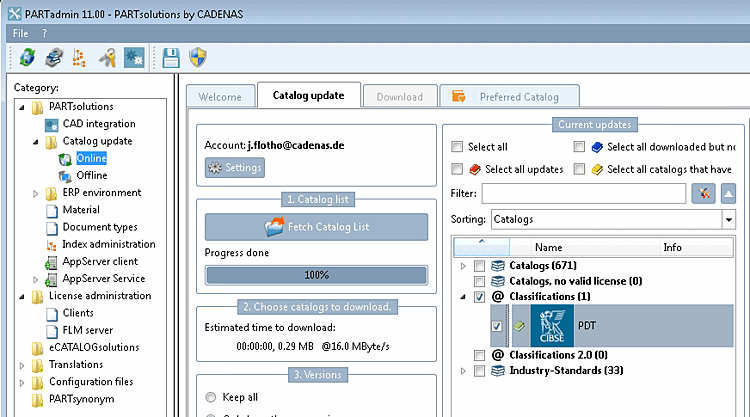Click the collapse up-arrow button beside filter
This screenshot has height=417, width=750.
point(728,193)
